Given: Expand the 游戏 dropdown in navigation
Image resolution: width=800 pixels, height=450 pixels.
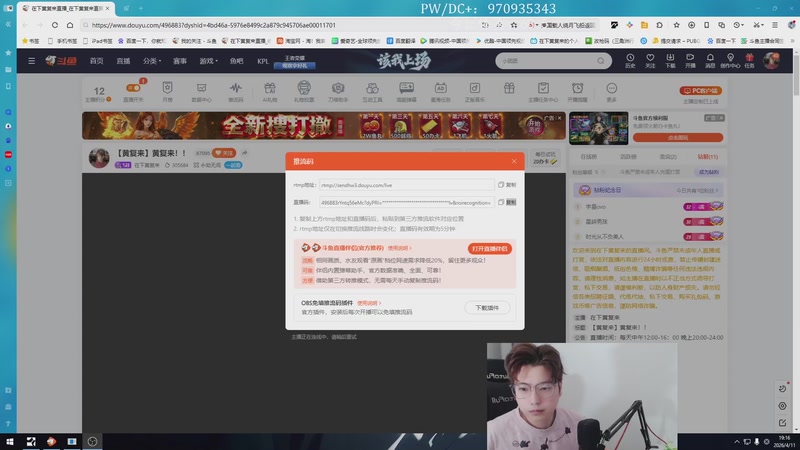Looking at the screenshot, I should click(x=208, y=61).
